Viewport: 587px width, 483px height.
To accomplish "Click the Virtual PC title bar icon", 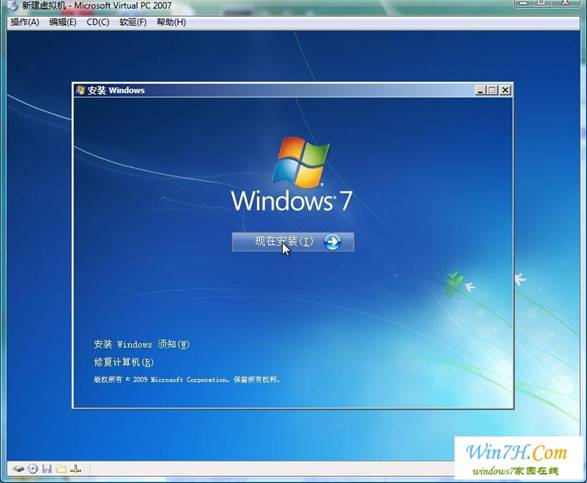I will click(x=13, y=6).
